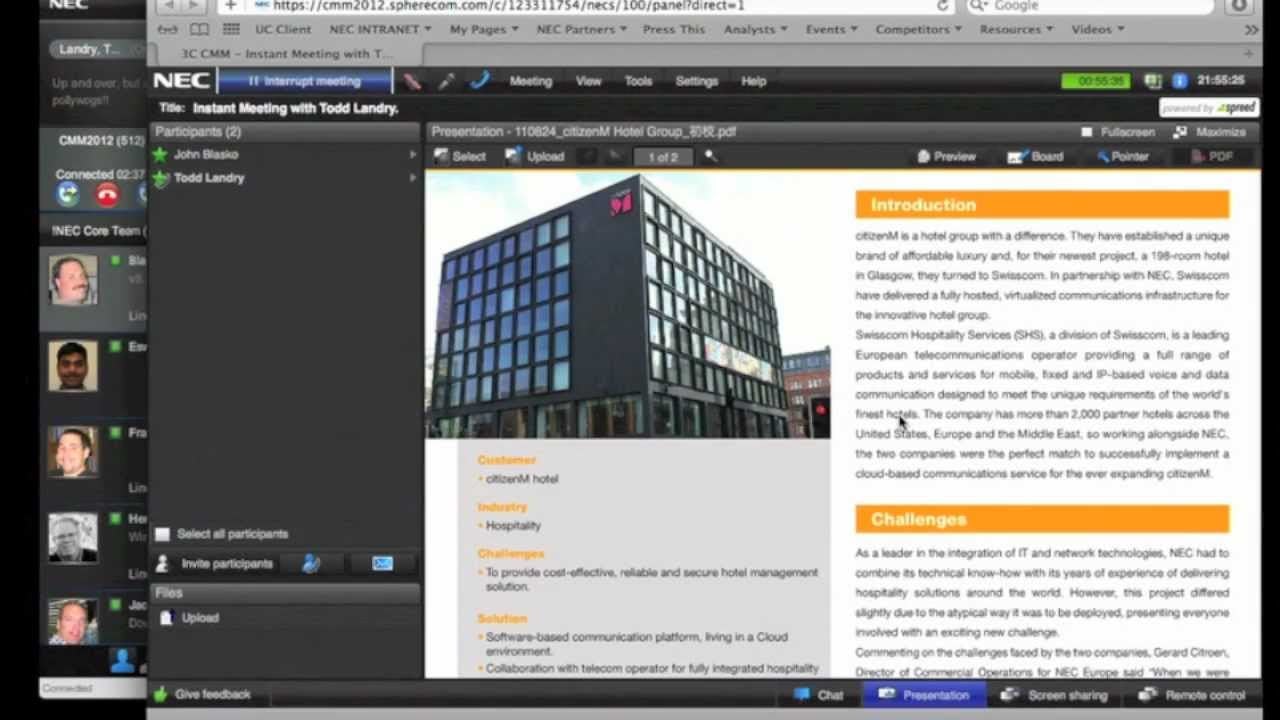Open the NEC INTRANET bookmark dropdown
Image resolution: width=1280 pixels, height=720 pixels.
380,30
